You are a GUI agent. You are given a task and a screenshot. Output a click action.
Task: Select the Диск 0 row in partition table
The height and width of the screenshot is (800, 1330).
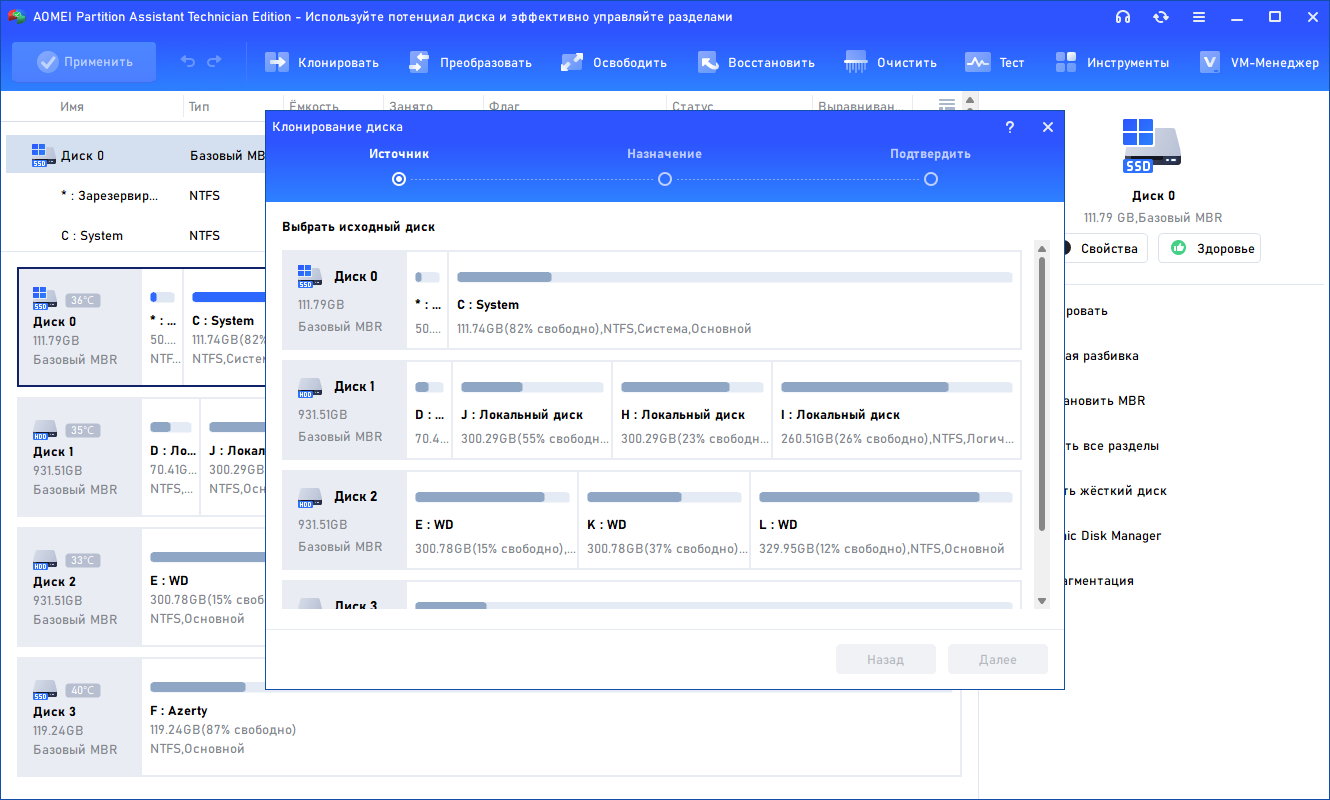137,156
